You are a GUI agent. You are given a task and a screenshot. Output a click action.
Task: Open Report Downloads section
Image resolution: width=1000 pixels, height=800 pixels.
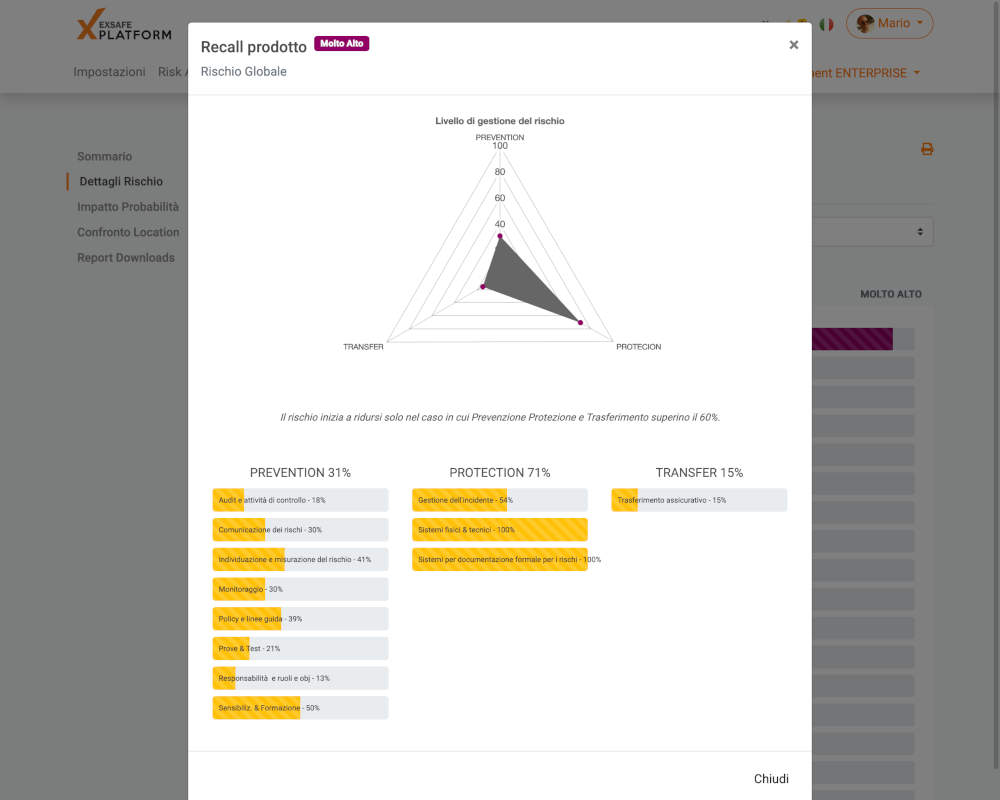click(x=126, y=258)
